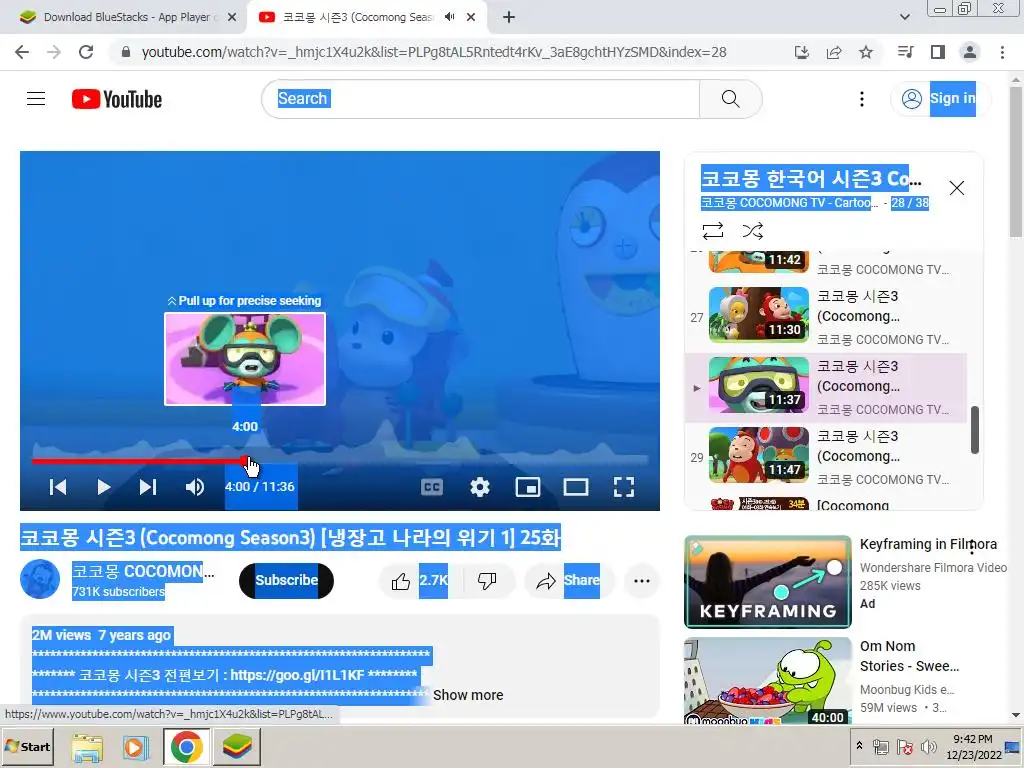
Task: Click the install/download page icon in address bar
Action: click(x=801, y=52)
